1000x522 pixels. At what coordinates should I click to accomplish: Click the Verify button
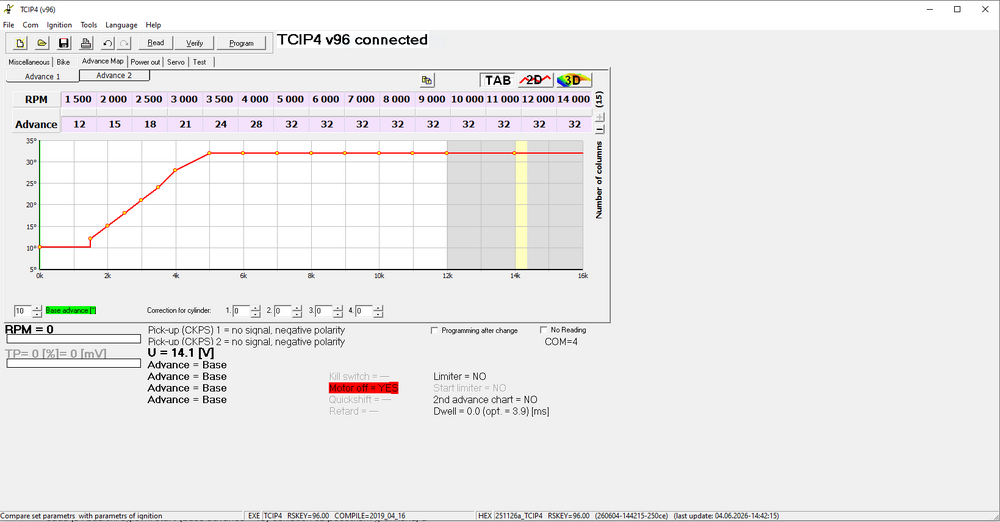[195, 43]
